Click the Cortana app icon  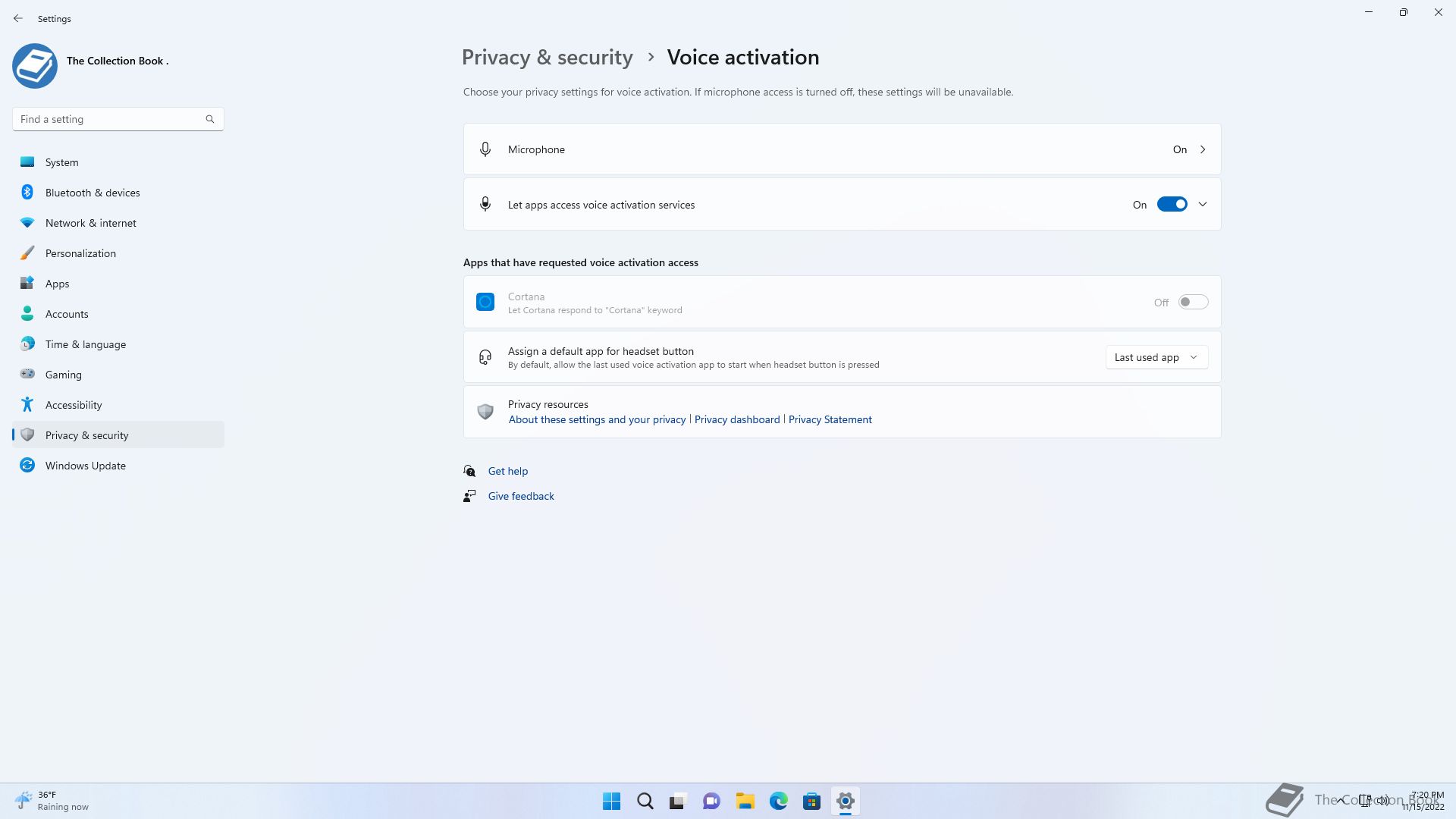coord(485,302)
